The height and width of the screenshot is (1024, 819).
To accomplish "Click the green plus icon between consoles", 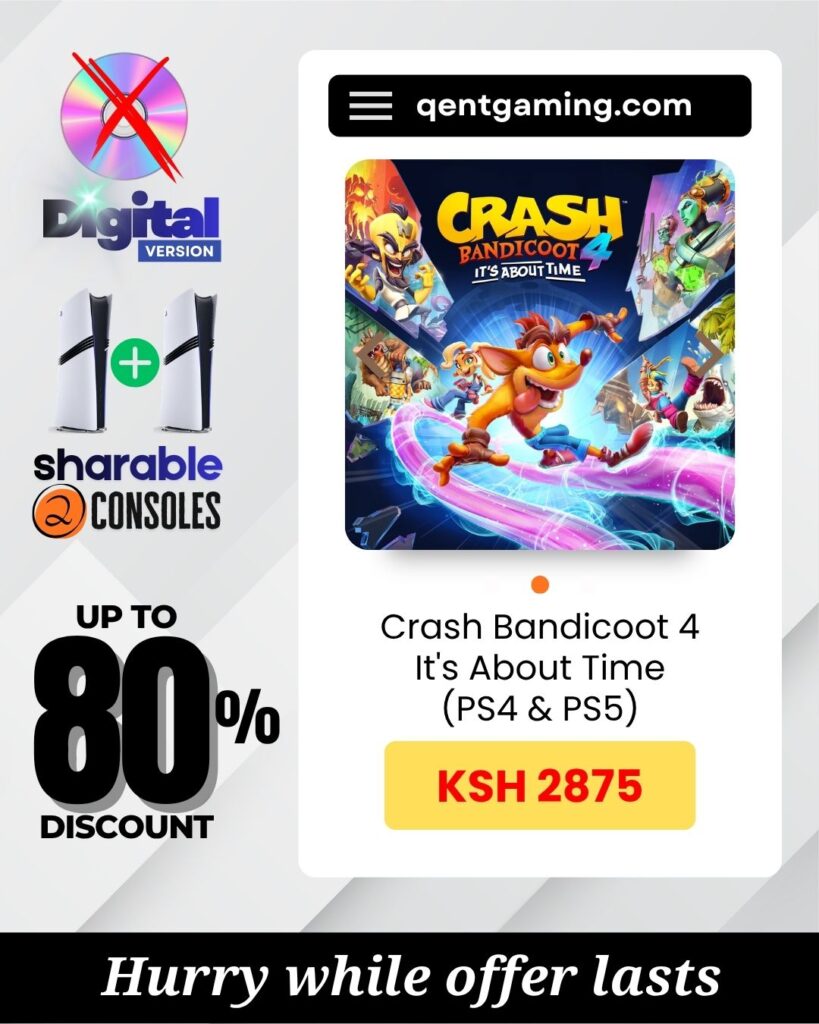I will tap(135, 362).
